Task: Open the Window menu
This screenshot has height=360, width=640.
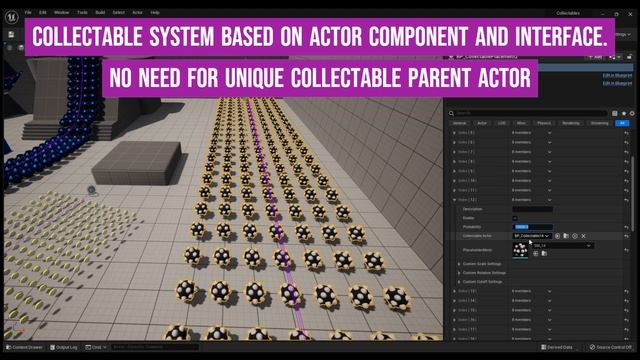Action: pos(62,13)
